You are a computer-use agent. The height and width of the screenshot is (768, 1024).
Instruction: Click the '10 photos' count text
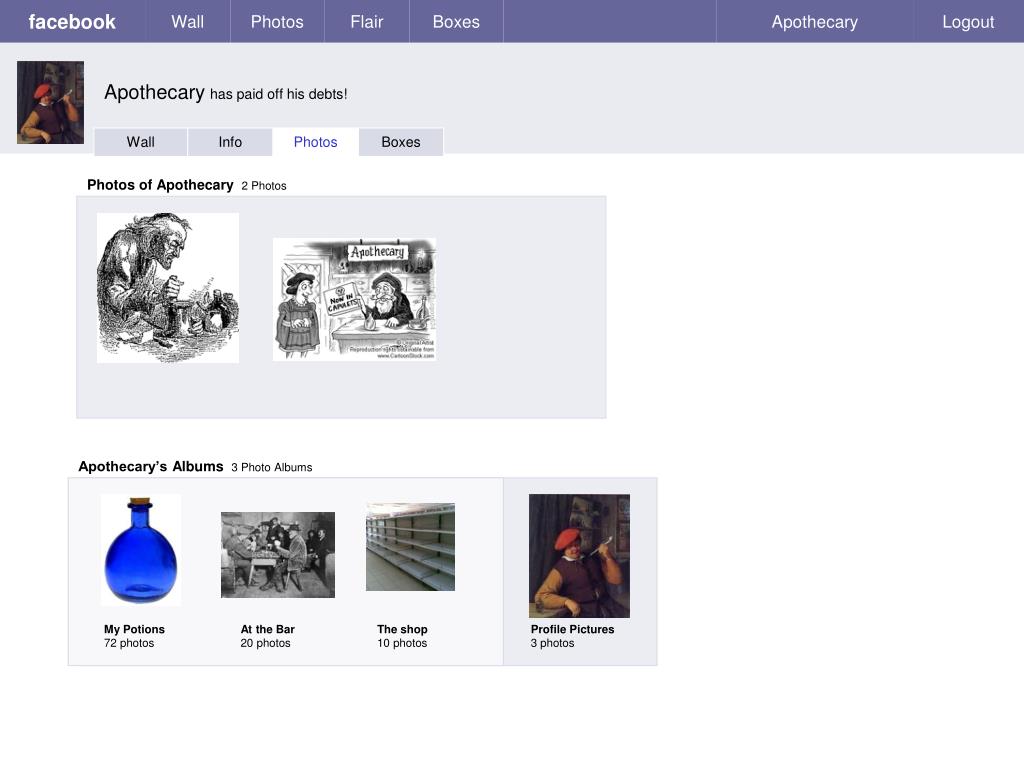(x=402, y=643)
